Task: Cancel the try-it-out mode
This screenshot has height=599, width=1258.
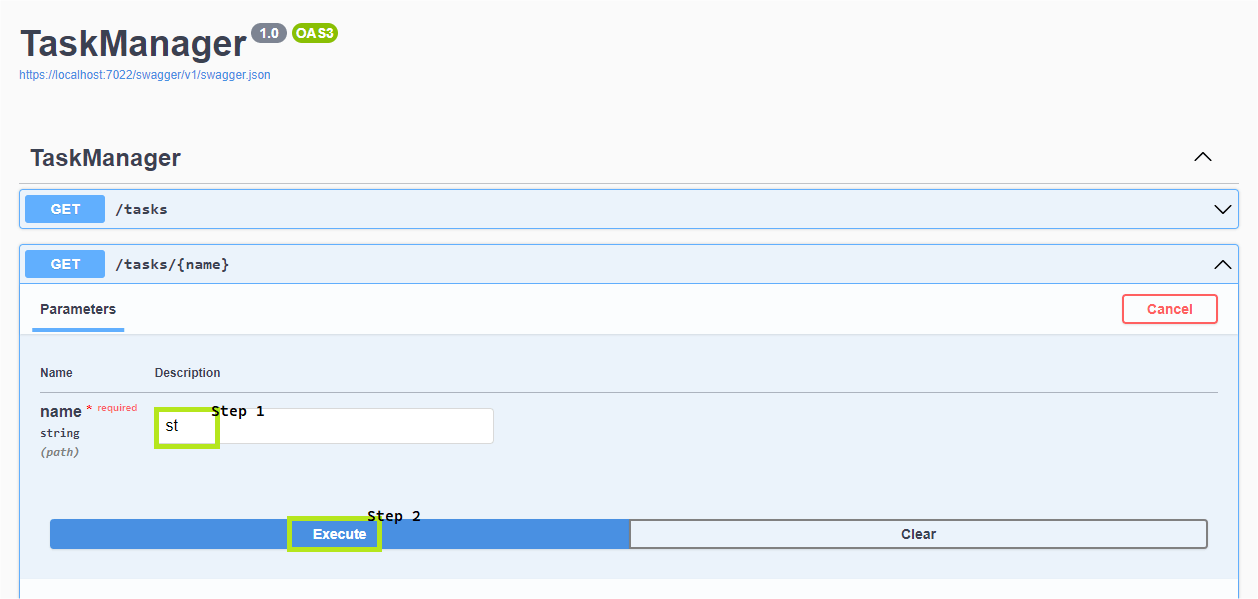Action: point(1169,309)
